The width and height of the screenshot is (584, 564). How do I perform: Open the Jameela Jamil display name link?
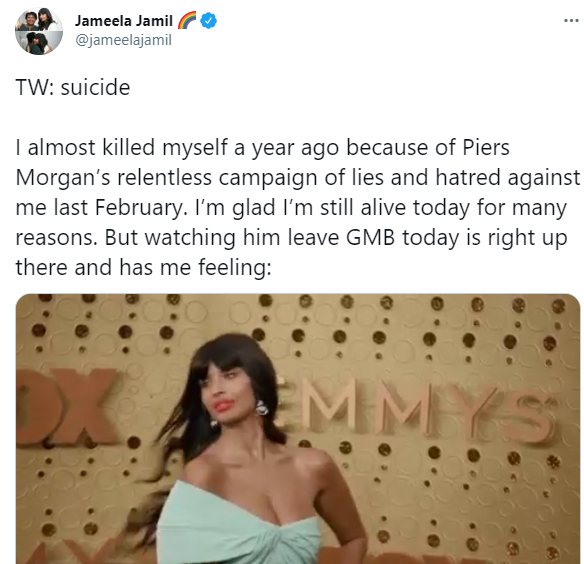pos(124,21)
